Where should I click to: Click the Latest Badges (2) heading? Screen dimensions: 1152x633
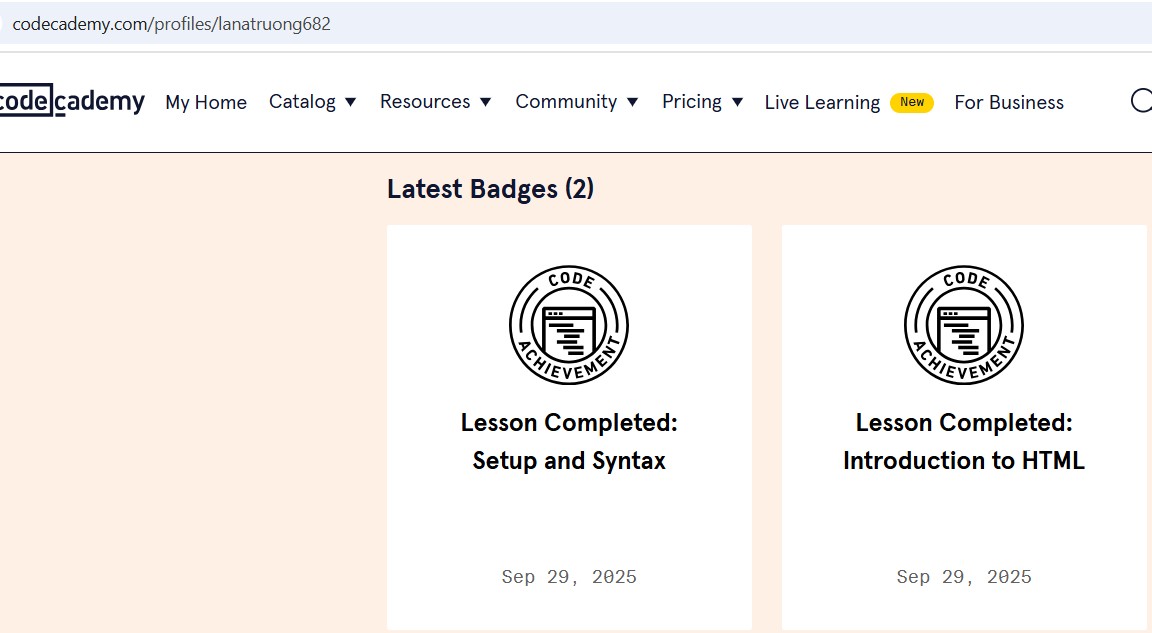[490, 189]
